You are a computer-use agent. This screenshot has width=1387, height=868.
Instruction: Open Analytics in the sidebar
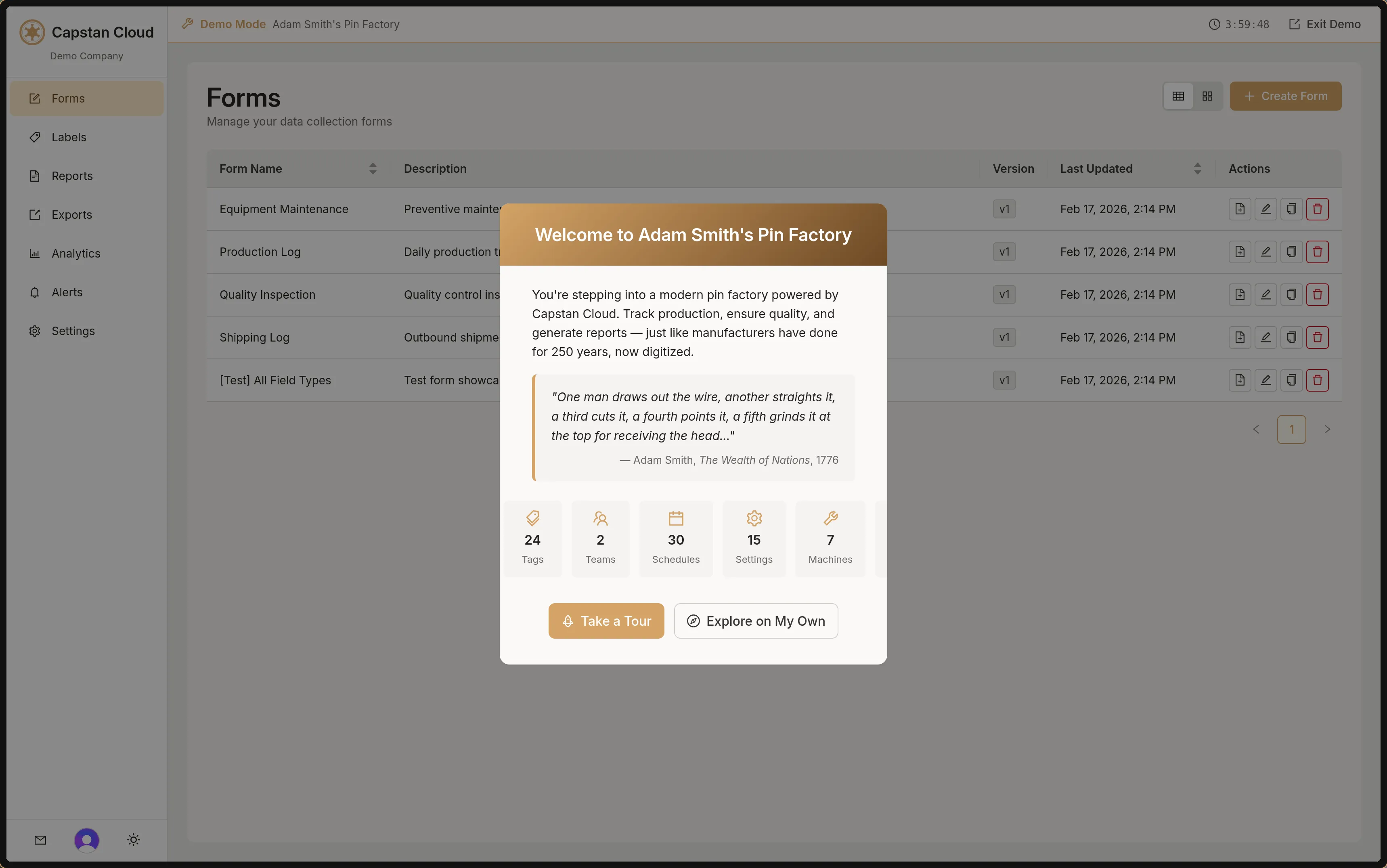point(76,254)
